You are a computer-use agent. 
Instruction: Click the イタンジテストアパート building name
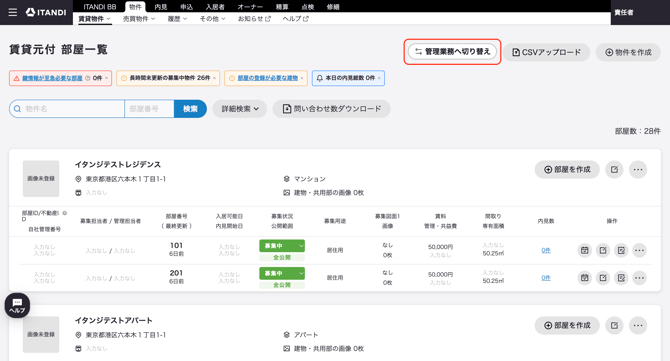coord(114,320)
